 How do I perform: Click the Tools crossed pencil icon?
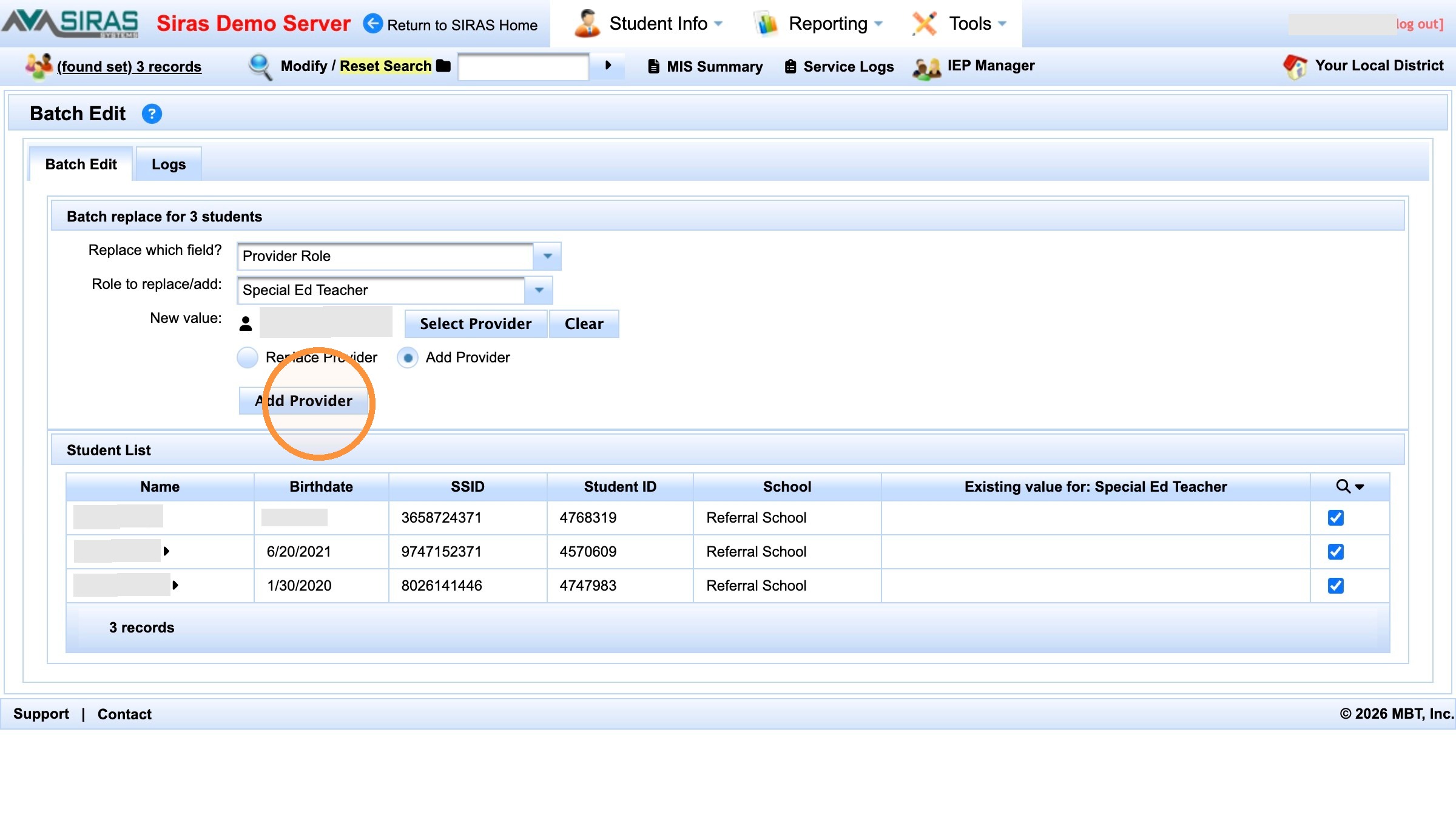pyautogui.click(x=925, y=24)
